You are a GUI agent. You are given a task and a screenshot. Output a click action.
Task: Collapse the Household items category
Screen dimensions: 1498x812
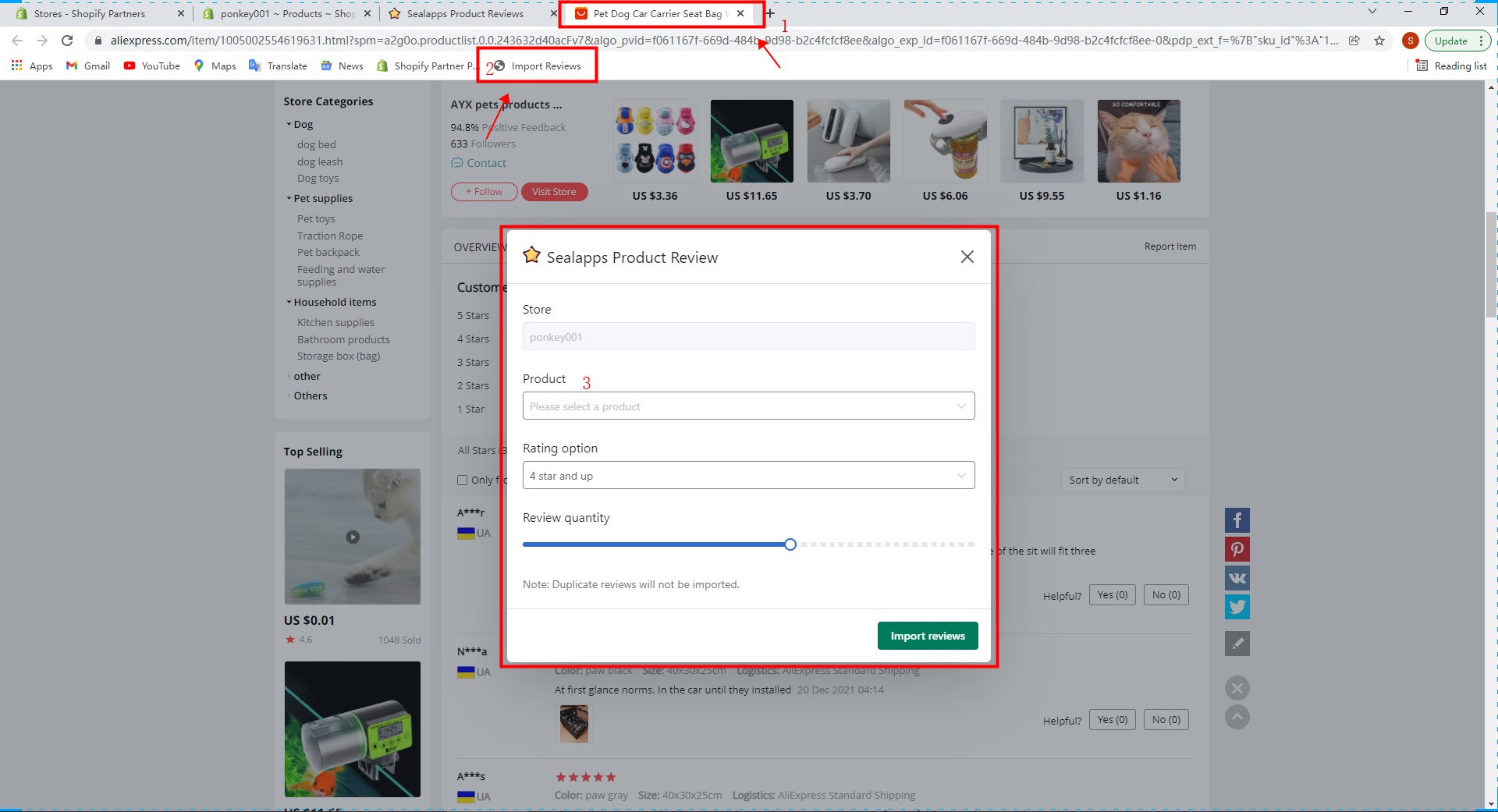(289, 302)
